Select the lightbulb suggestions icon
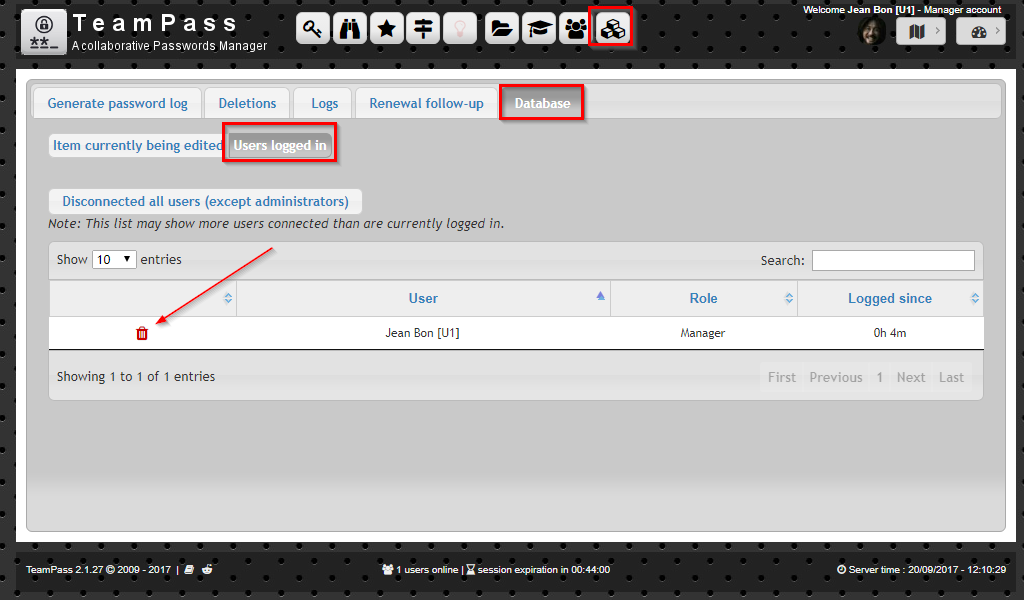The width and height of the screenshot is (1024, 600). 460,28
